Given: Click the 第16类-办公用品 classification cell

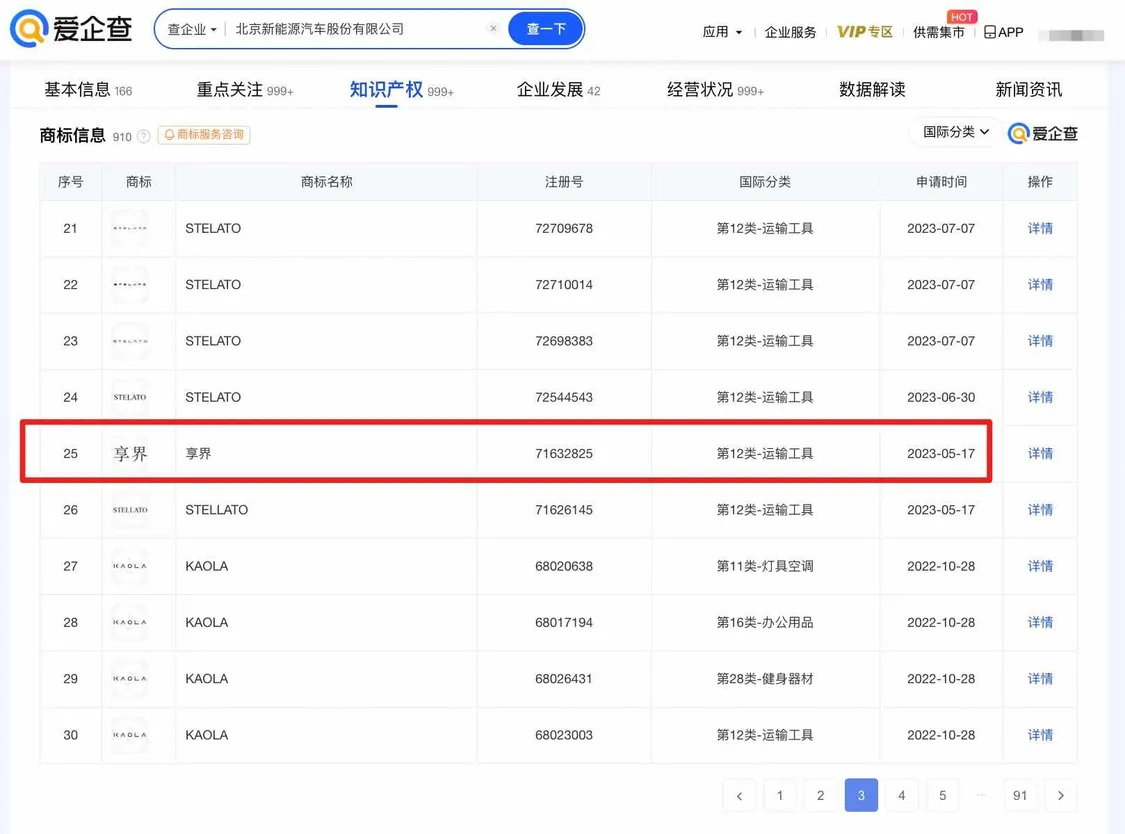Looking at the screenshot, I should 765,622.
